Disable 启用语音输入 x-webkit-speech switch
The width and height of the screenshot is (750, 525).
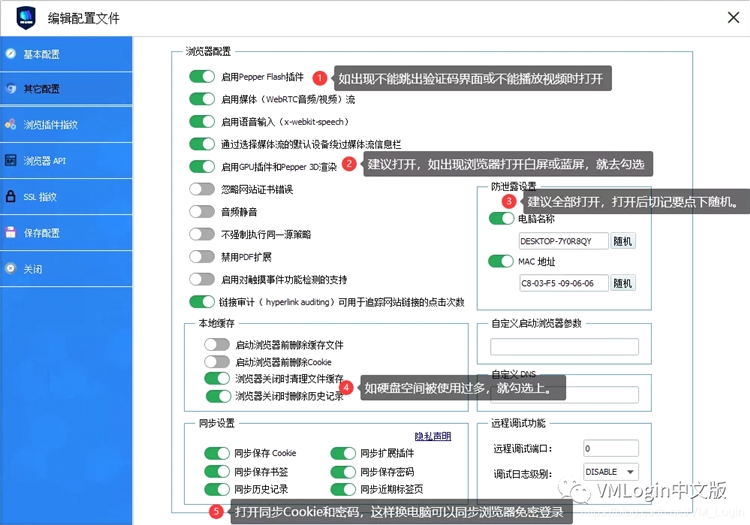pos(202,121)
